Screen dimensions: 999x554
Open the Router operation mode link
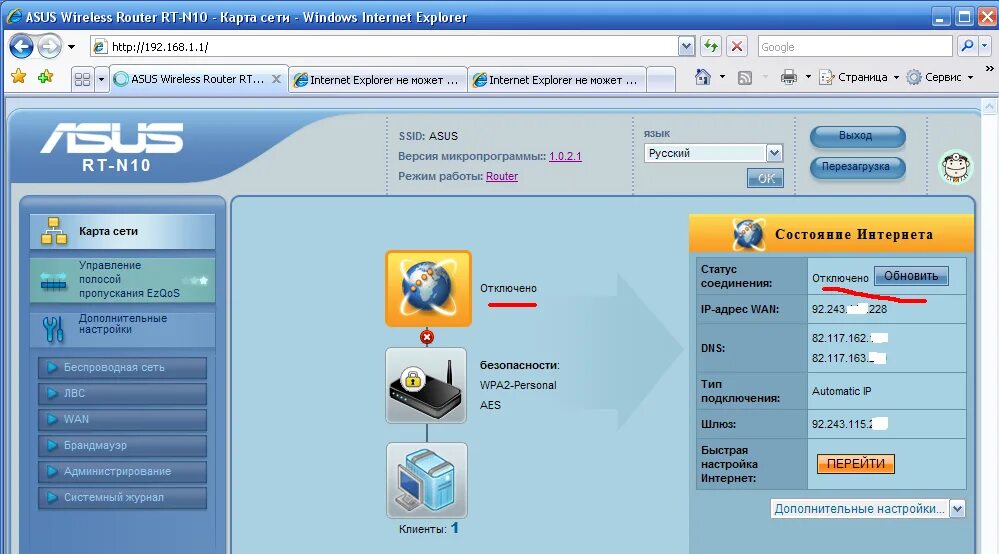coord(501,176)
